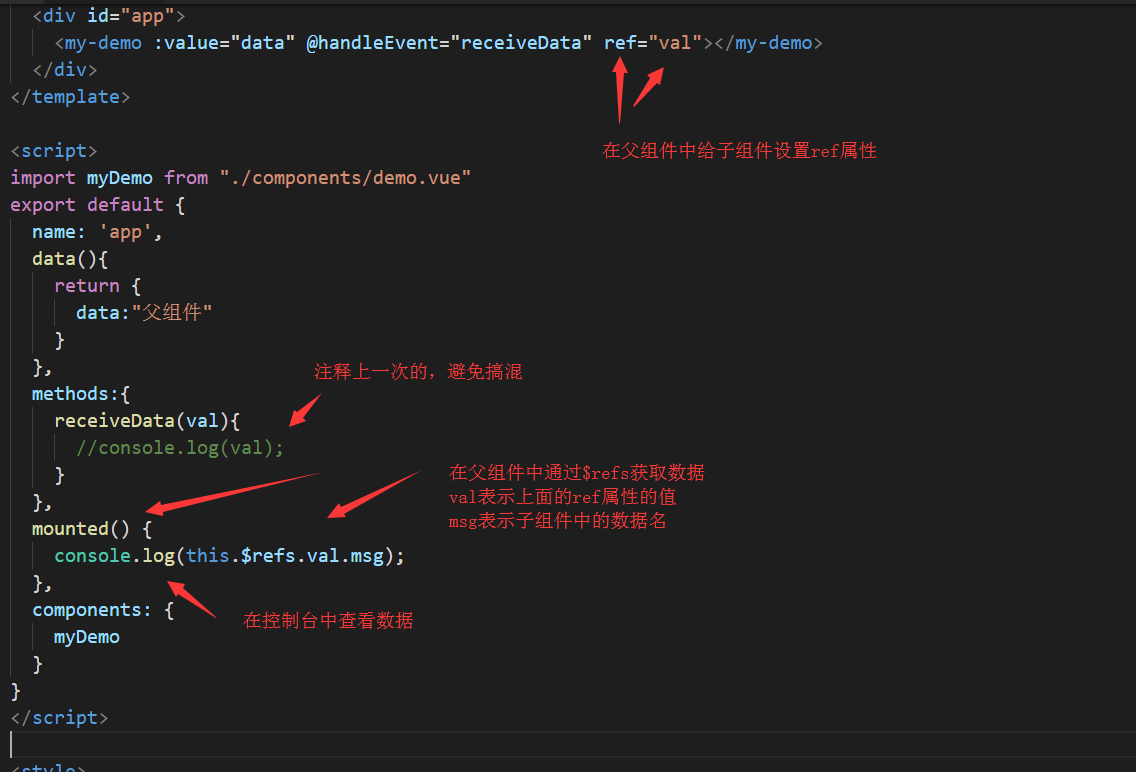
Task: Click console in the console.log(this.$refs...) line
Action: pos(93,555)
